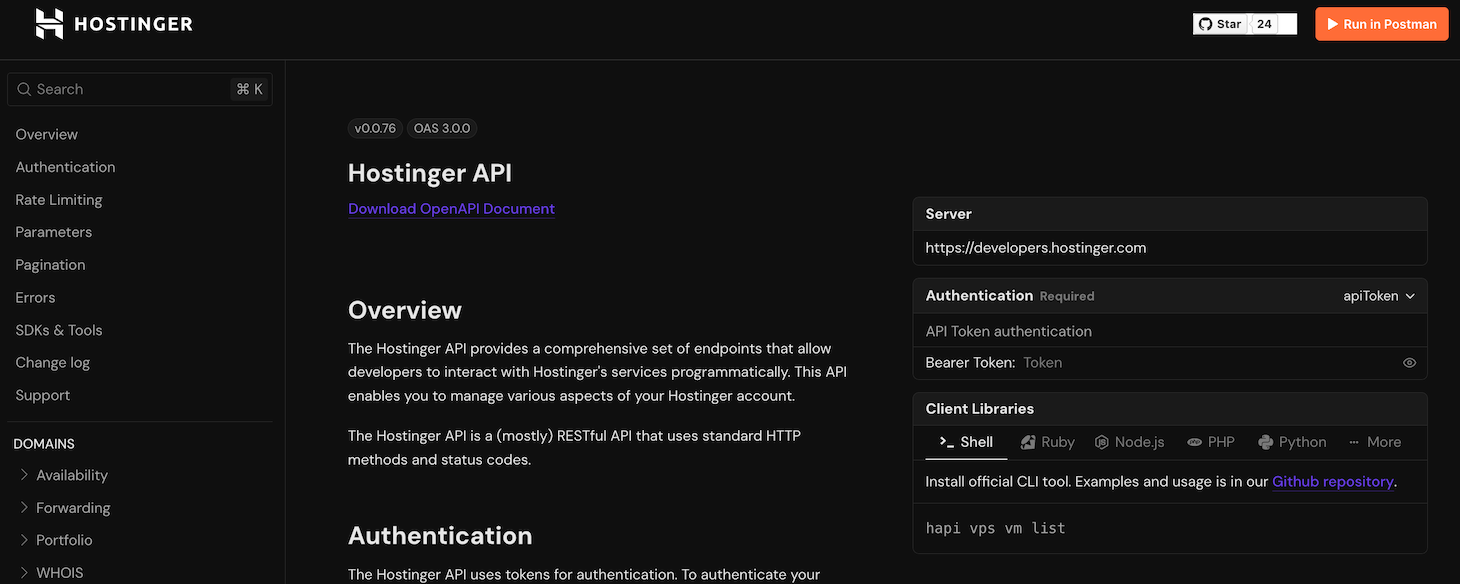Click the Bearer Token input field

(1200, 363)
